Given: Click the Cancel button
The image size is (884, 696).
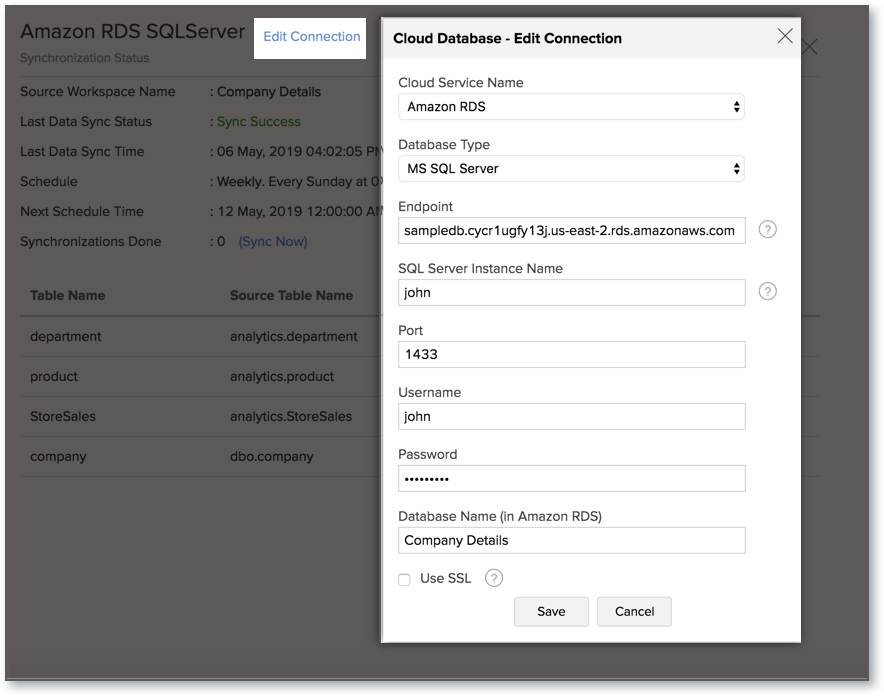Looking at the screenshot, I should [634, 611].
